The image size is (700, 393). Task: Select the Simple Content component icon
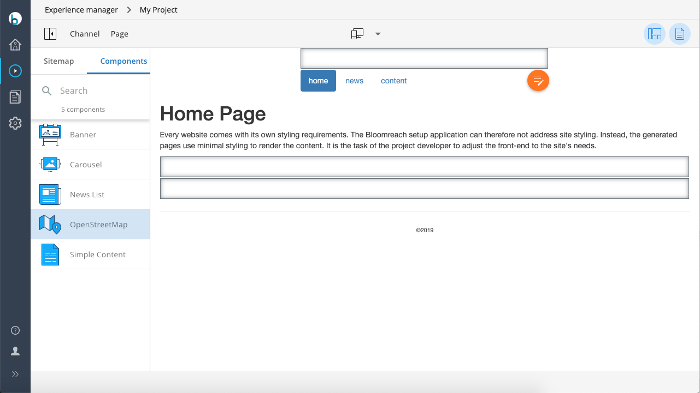tap(50, 255)
